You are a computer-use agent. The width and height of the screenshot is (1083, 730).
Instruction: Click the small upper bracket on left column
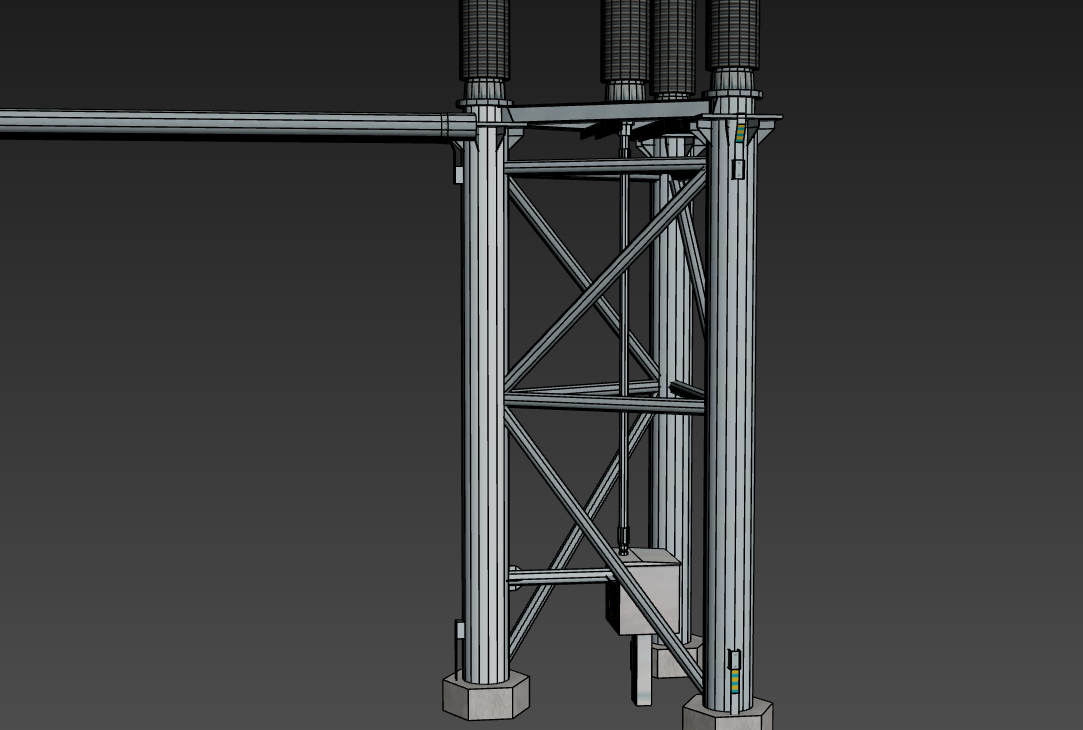click(459, 174)
